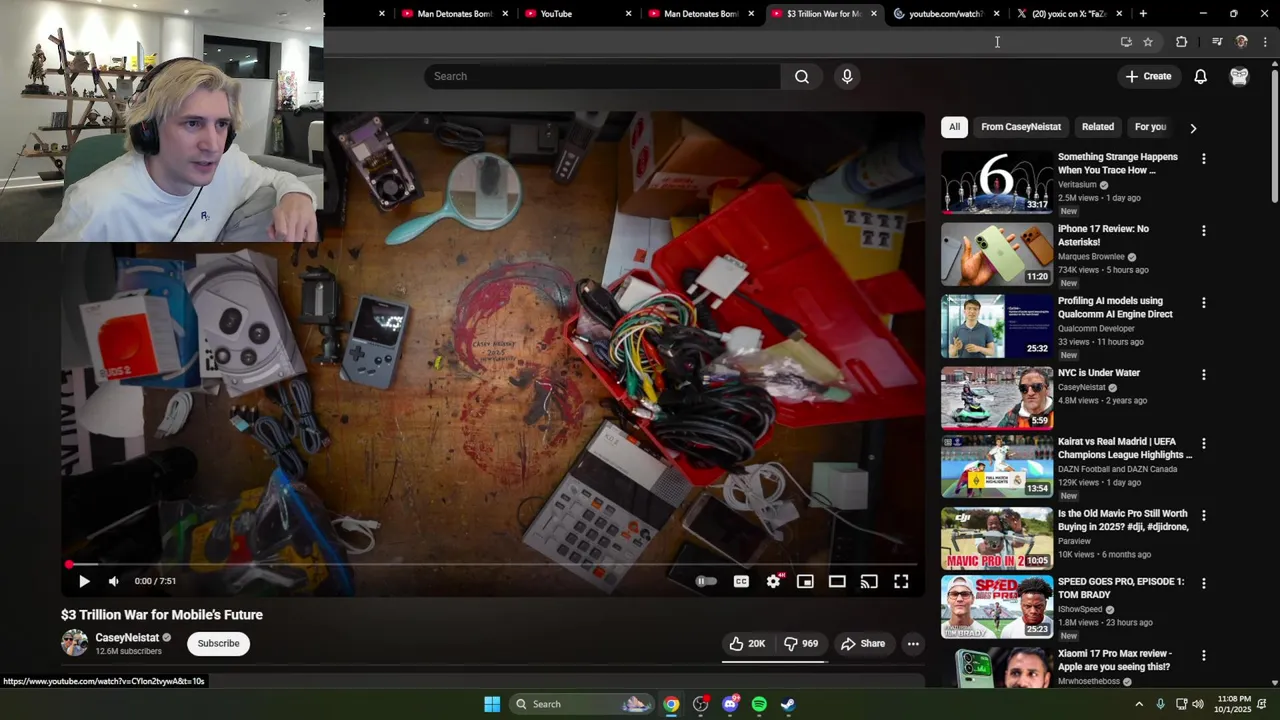Viewport: 1280px width, 720px height.
Task: Toggle the autoplay switch in the player
Action: [x=706, y=581]
